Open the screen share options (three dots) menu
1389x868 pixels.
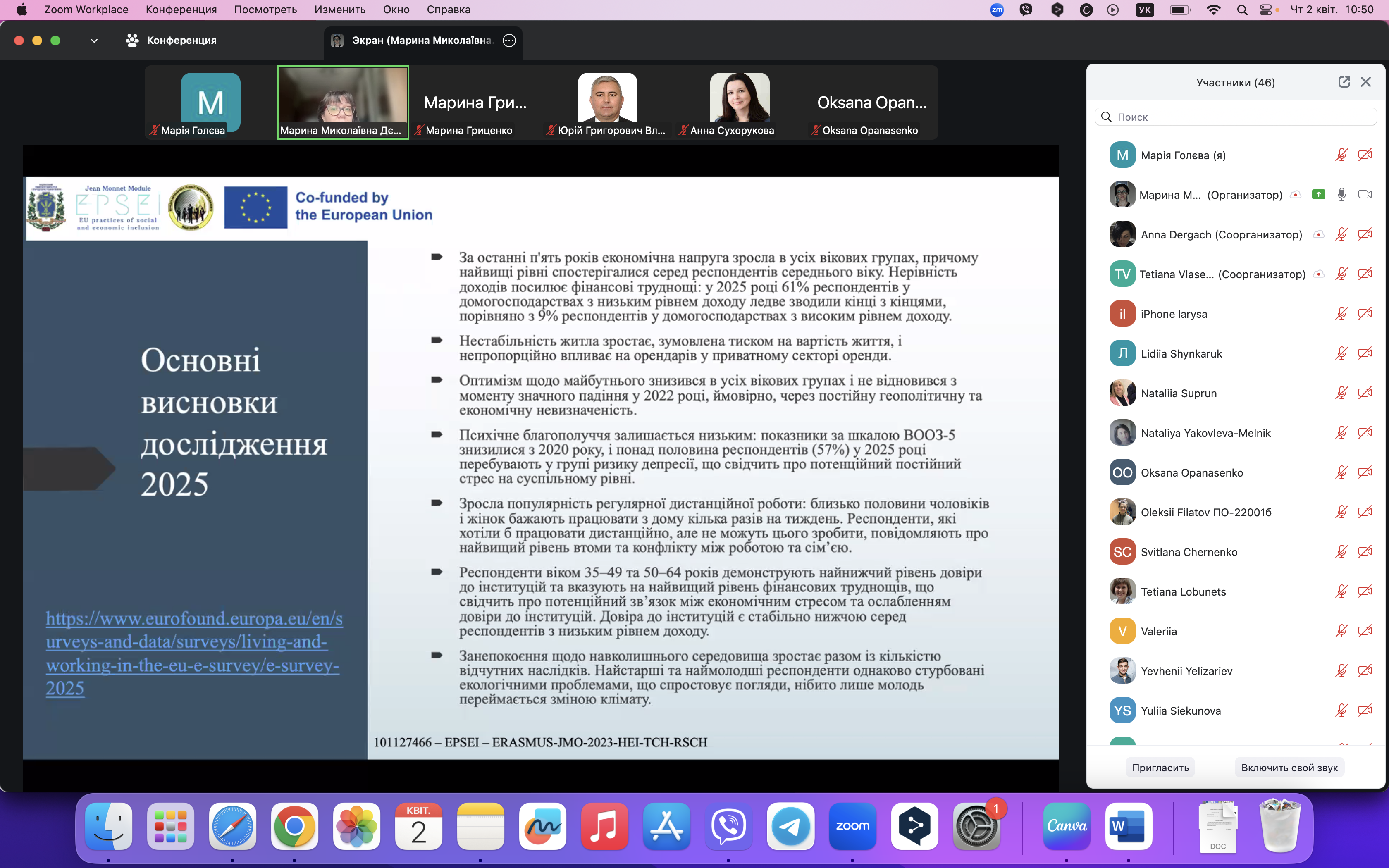point(509,40)
